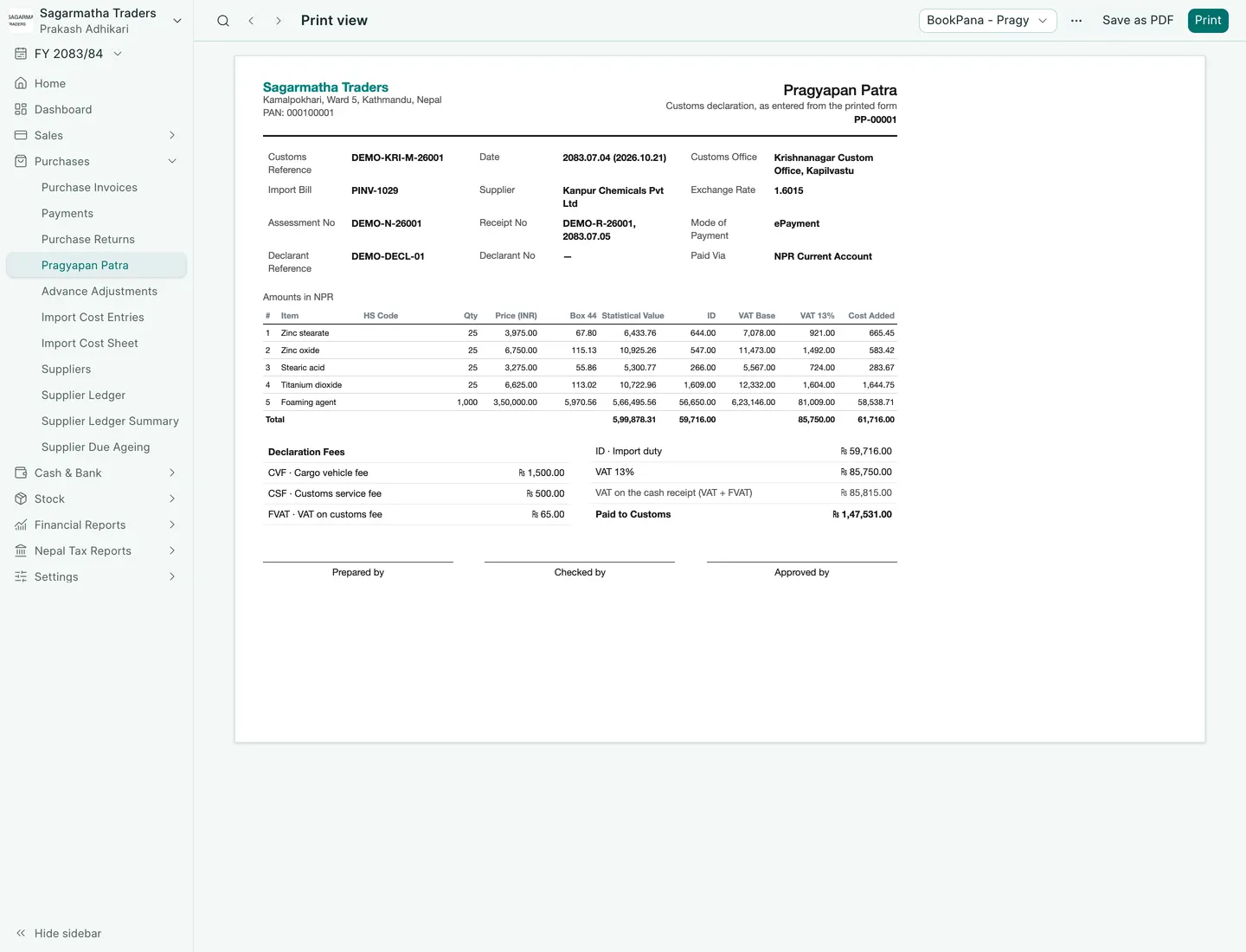This screenshot has width=1246, height=952.
Task: Click the Financial Reports chart icon
Action: [21, 524]
